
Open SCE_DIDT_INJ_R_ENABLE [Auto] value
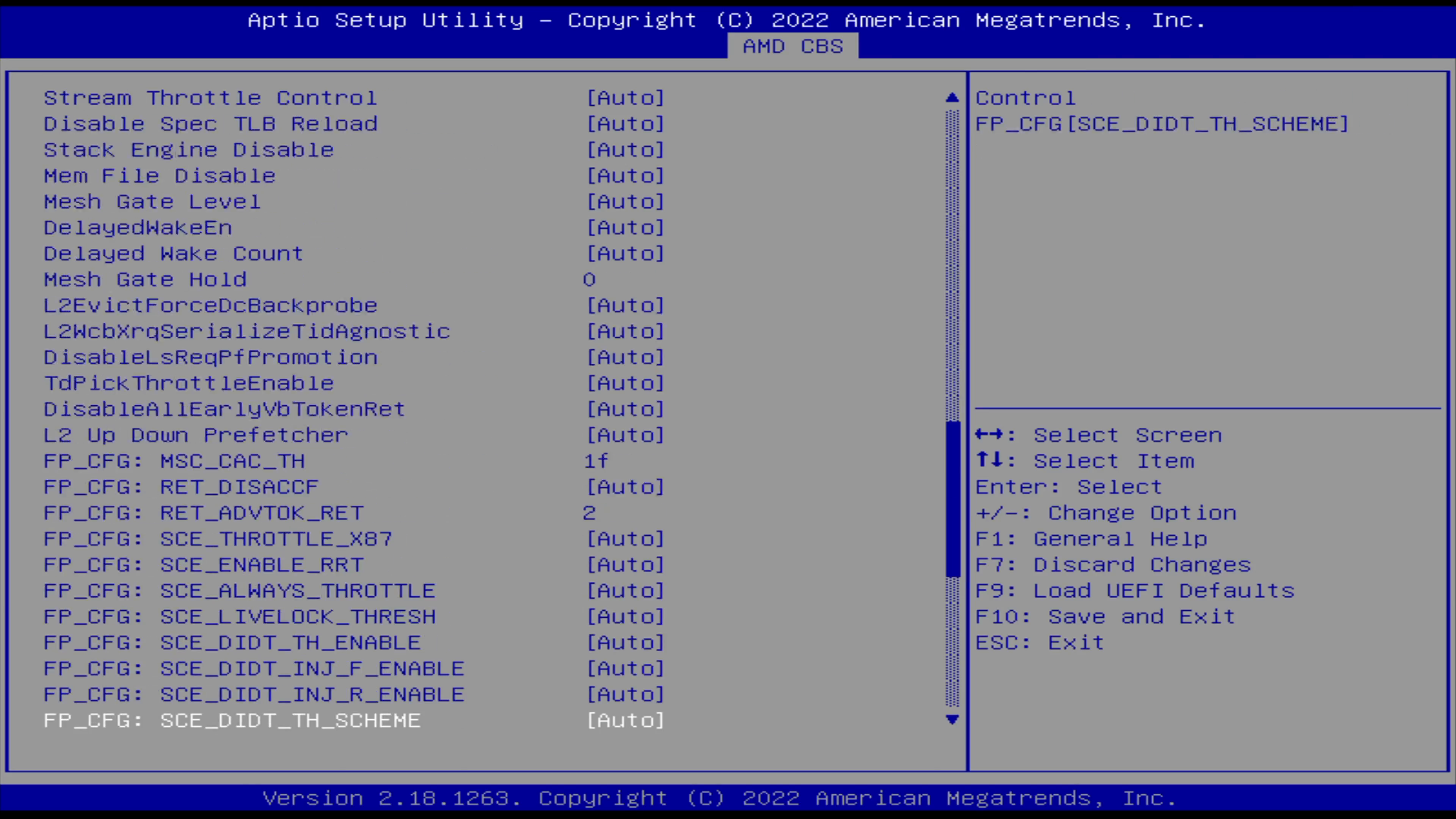(x=626, y=696)
